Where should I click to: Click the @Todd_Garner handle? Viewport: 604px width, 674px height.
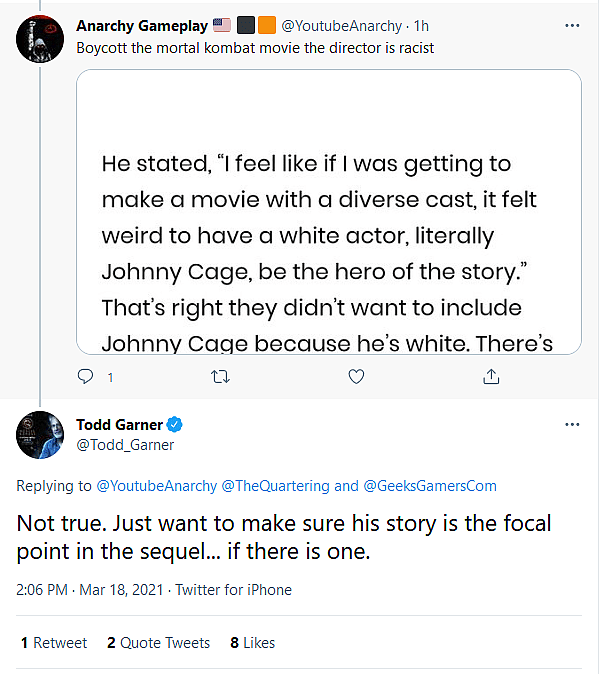[125, 445]
